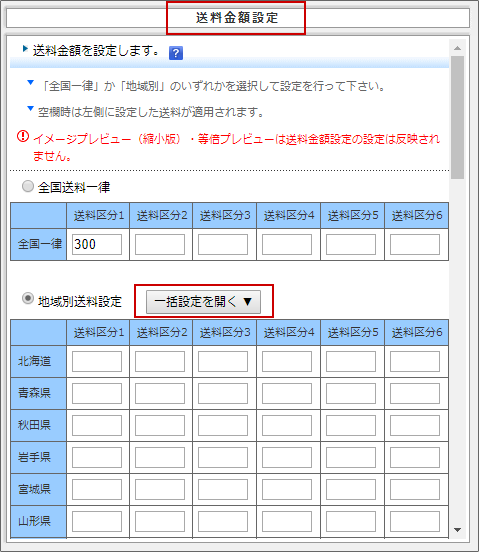Click the vertical scrollbar thumb
The height and width of the screenshot is (552, 479).
point(458,117)
